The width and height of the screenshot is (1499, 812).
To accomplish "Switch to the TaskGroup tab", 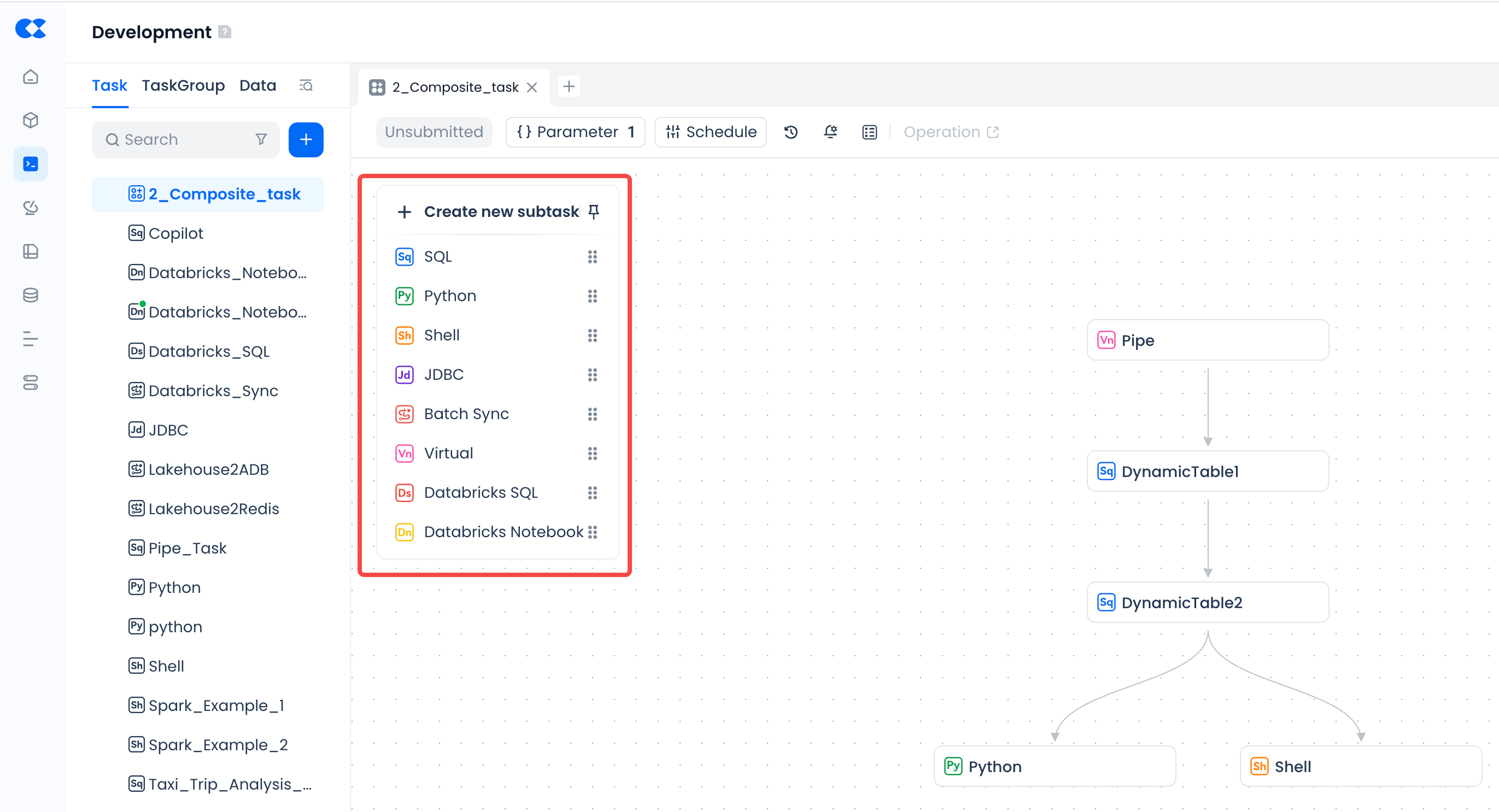I will [x=183, y=86].
